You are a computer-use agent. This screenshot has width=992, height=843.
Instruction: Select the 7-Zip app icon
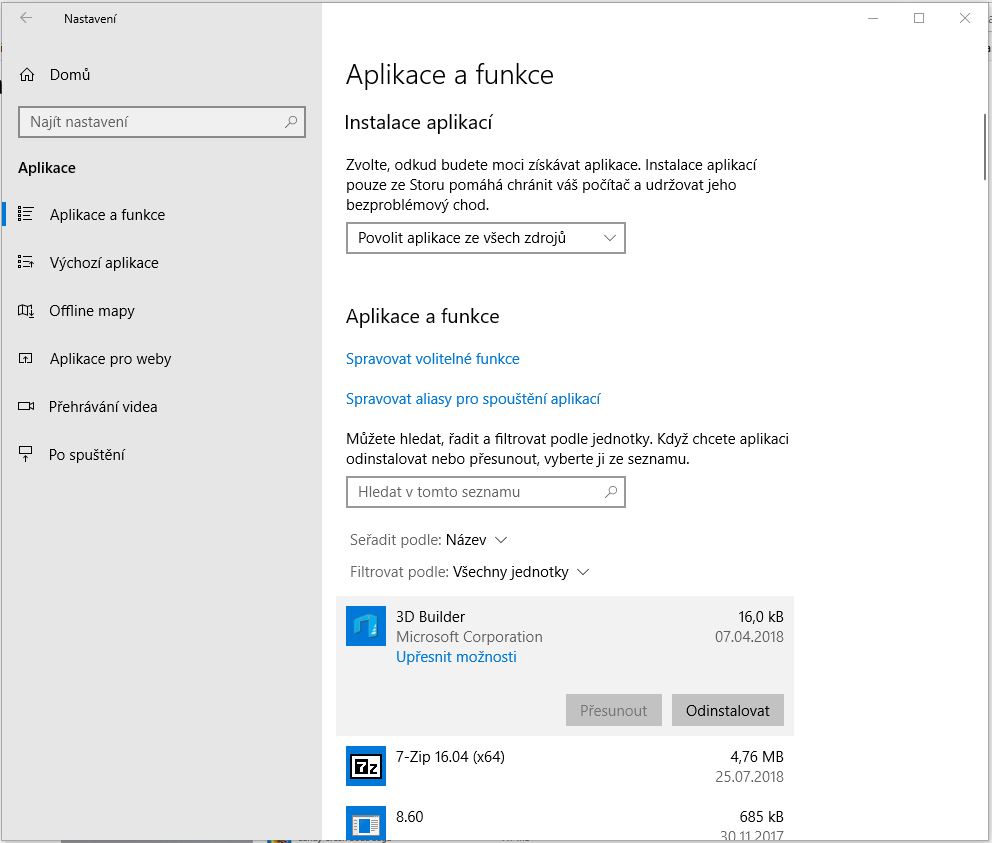click(366, 766)
